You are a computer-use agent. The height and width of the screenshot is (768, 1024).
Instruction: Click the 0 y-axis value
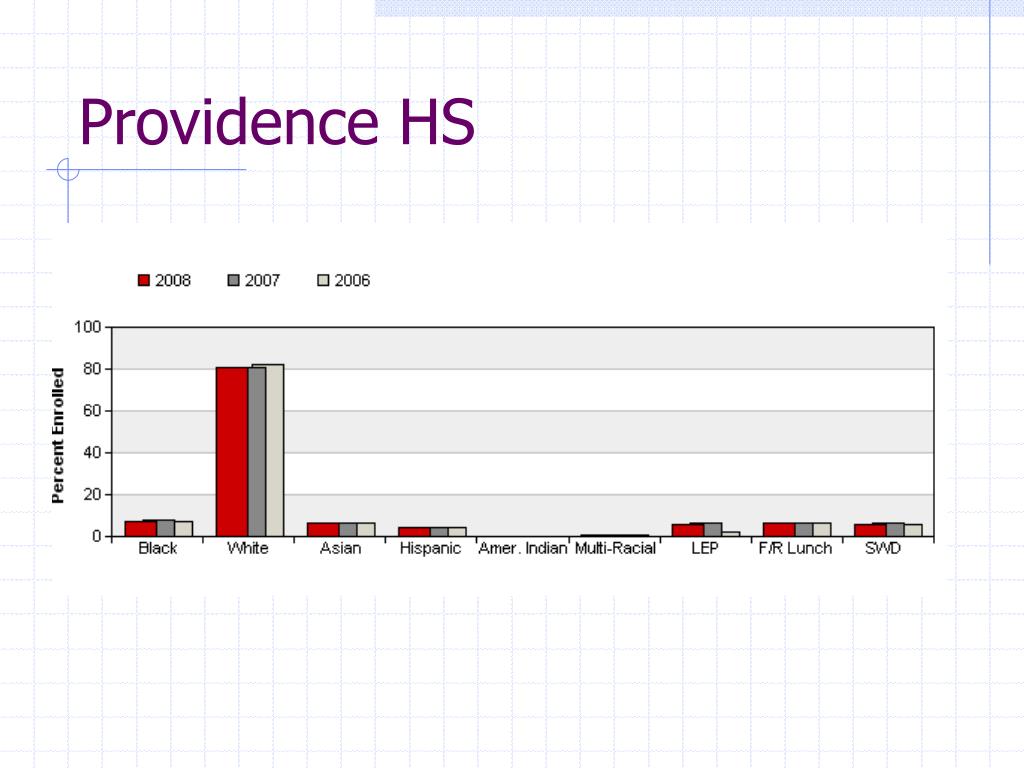97,536
